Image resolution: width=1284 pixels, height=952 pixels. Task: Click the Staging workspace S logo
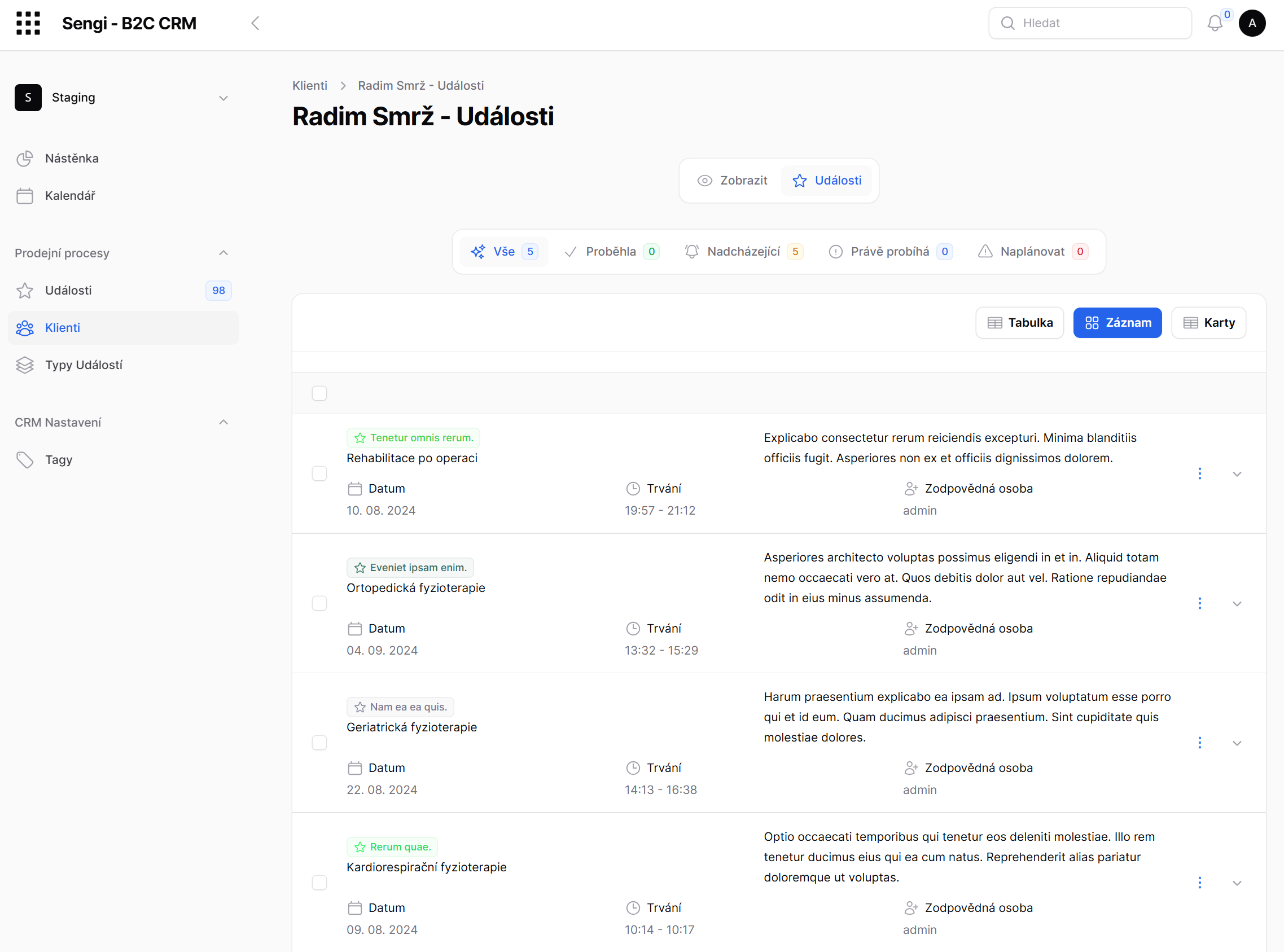[x=28, y=98]
